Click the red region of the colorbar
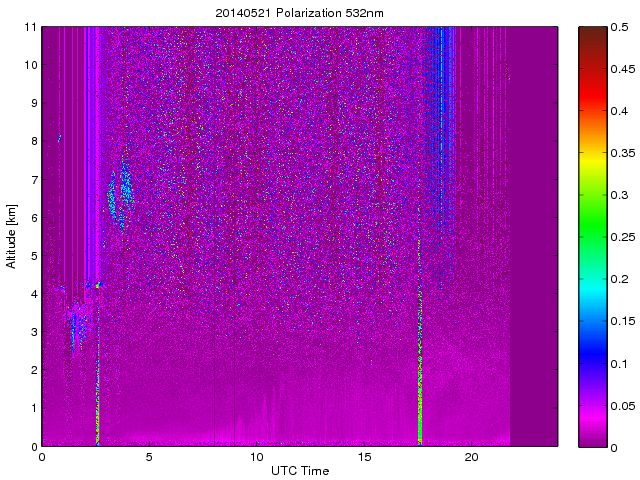This screenshot has height=480, width=640. (593, 94)
